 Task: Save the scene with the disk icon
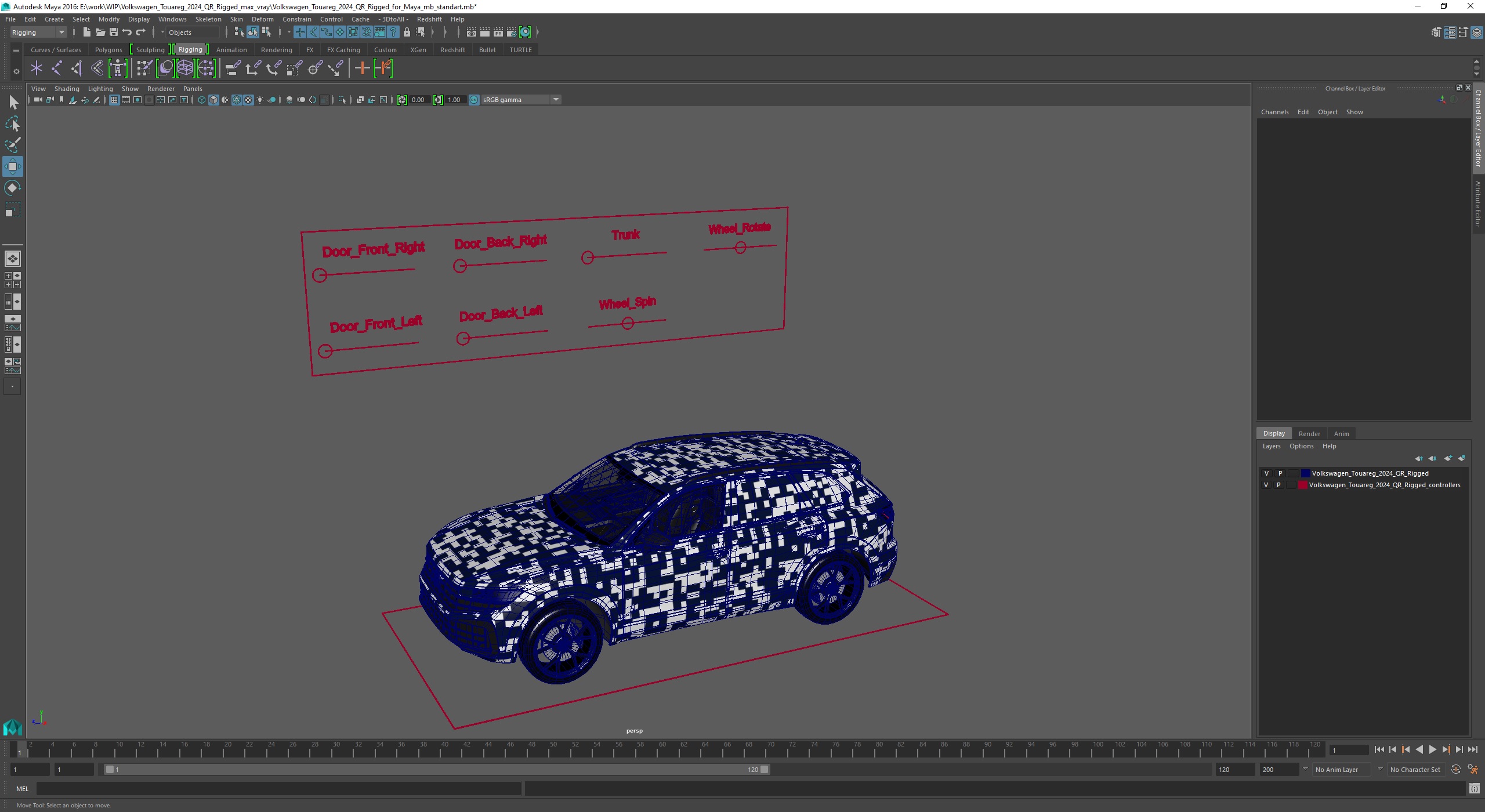point(114,32)
